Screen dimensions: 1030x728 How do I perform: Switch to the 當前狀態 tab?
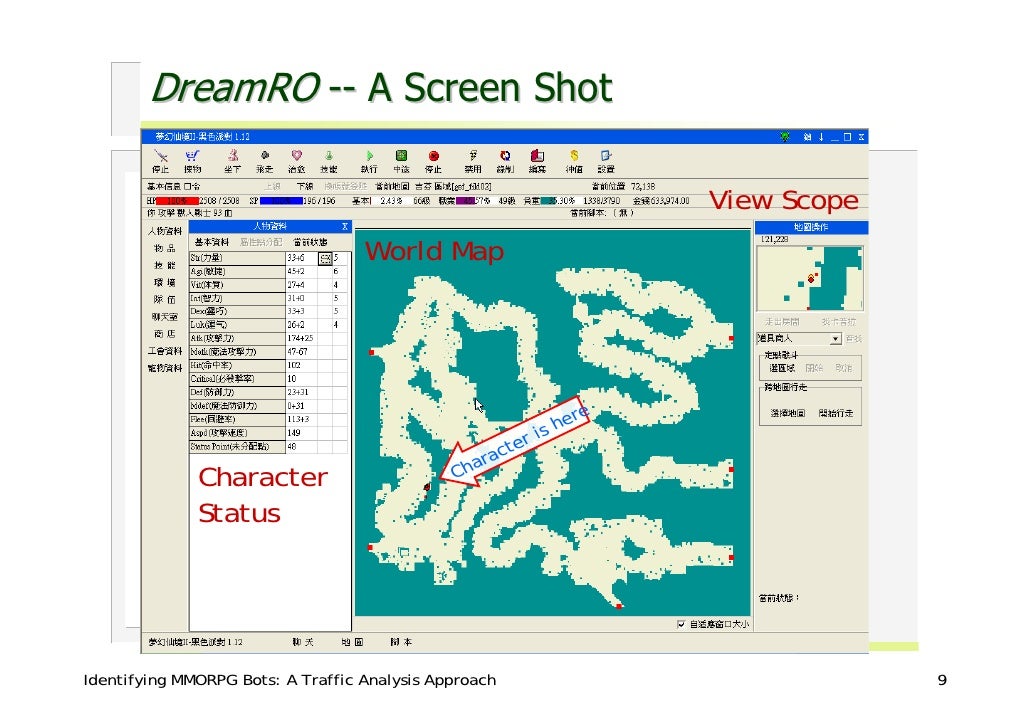310,242
